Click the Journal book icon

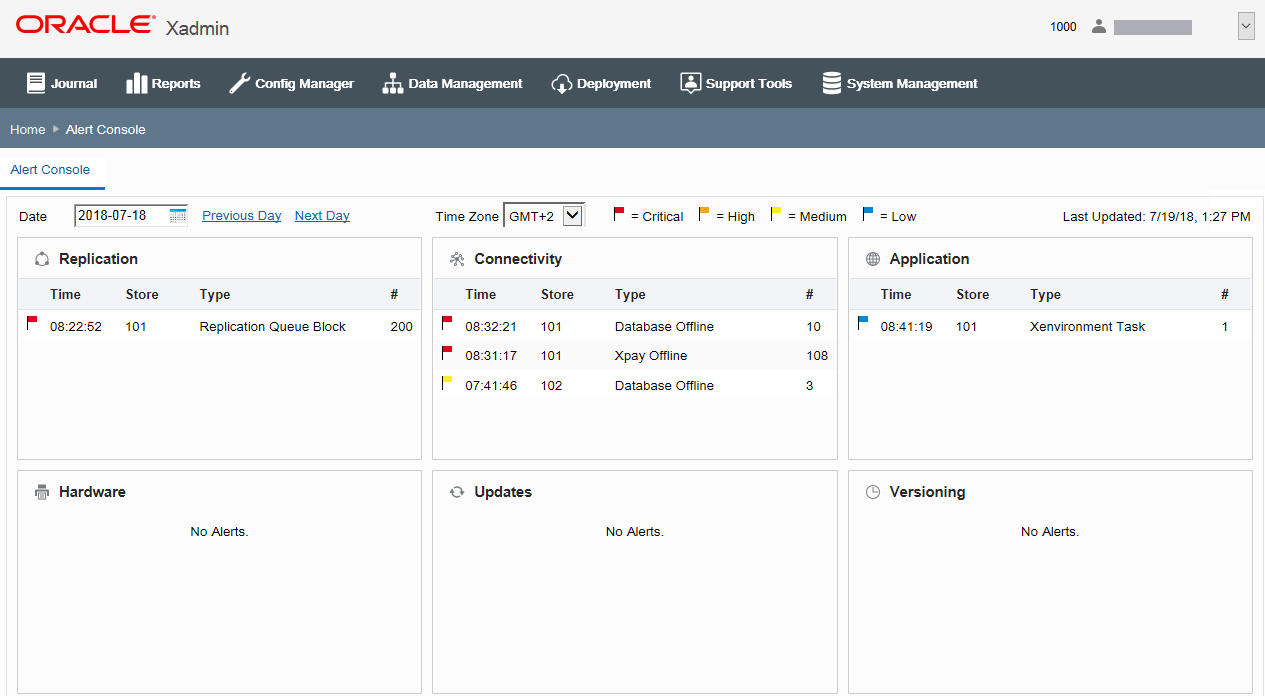tap(36, 83)
